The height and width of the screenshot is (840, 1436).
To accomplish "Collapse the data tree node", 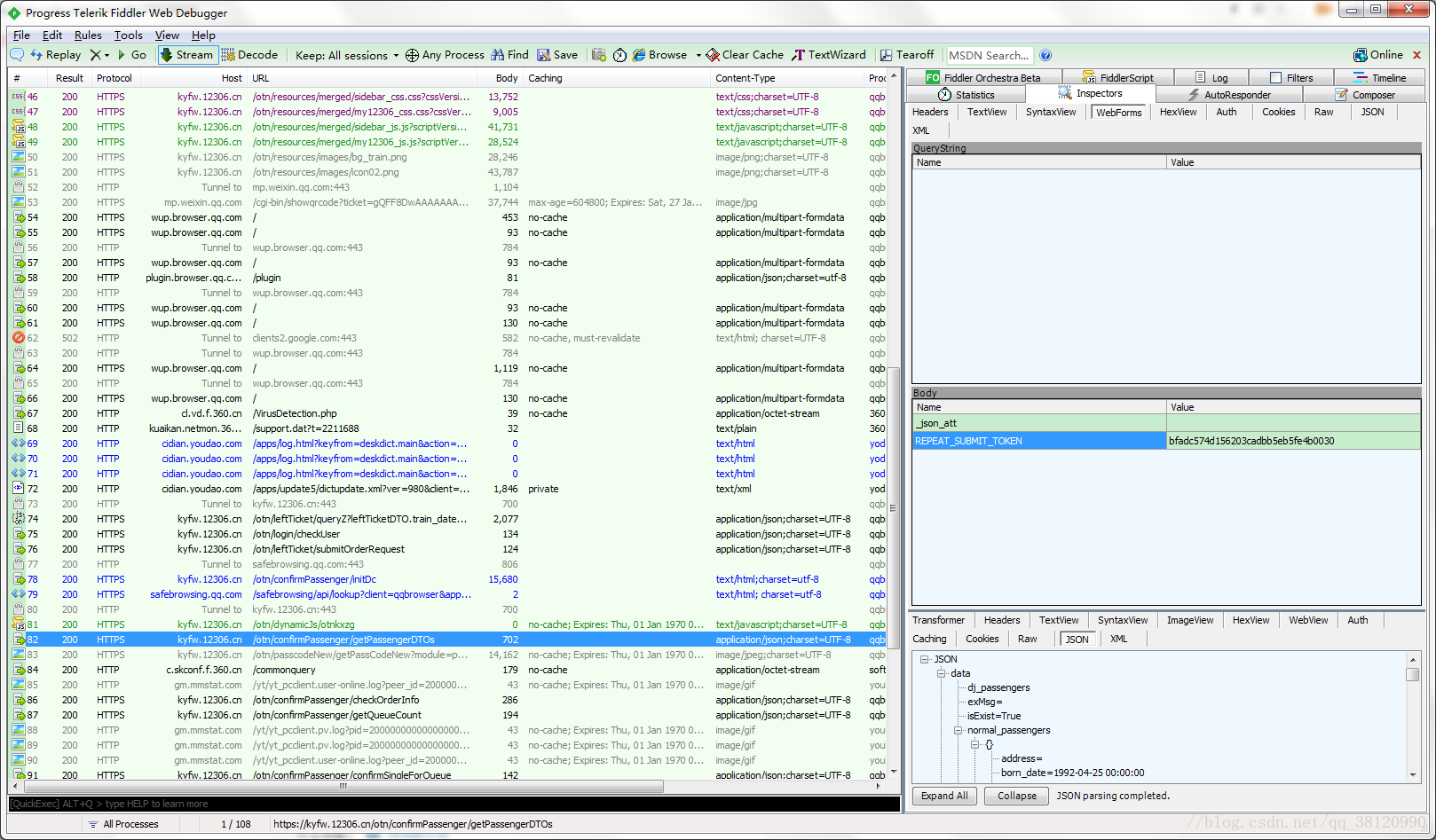I will click(x=942, y=673).
